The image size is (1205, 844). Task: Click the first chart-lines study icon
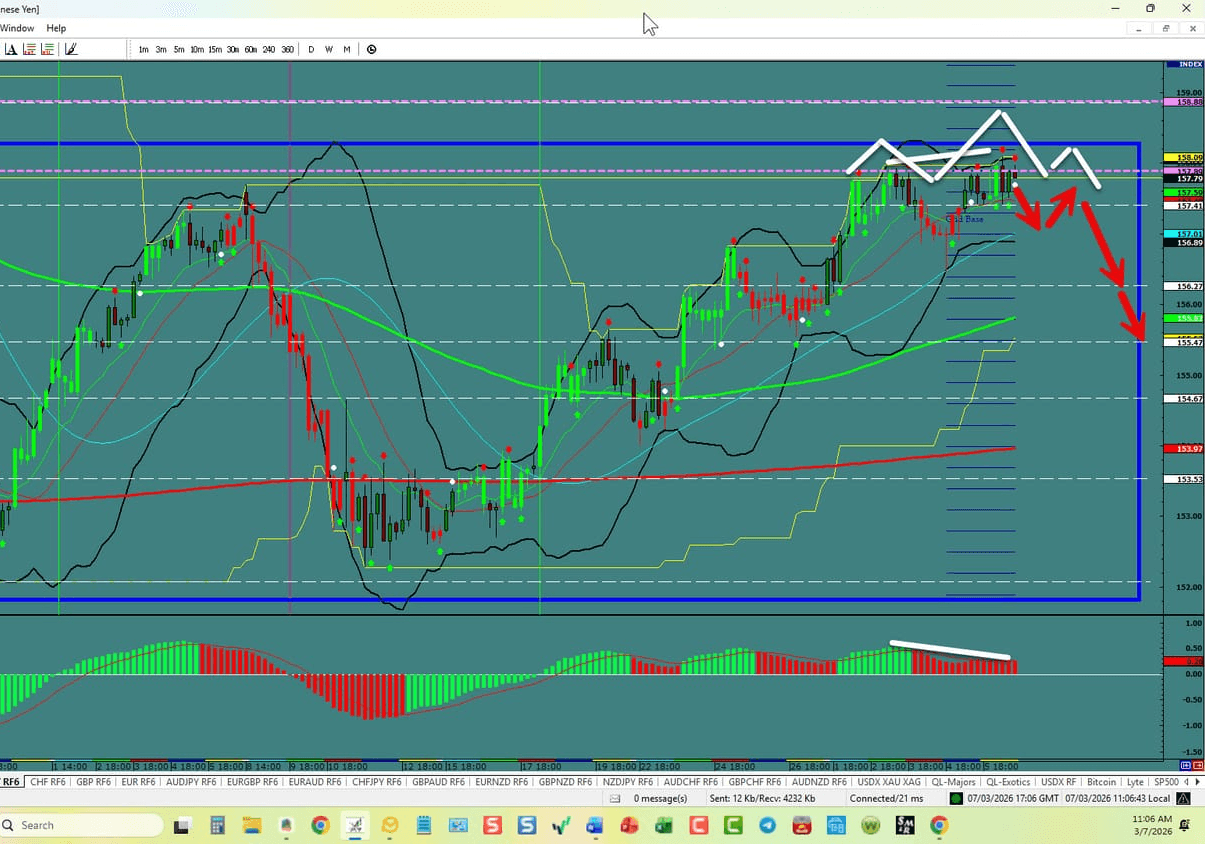(x=28, y=48)
